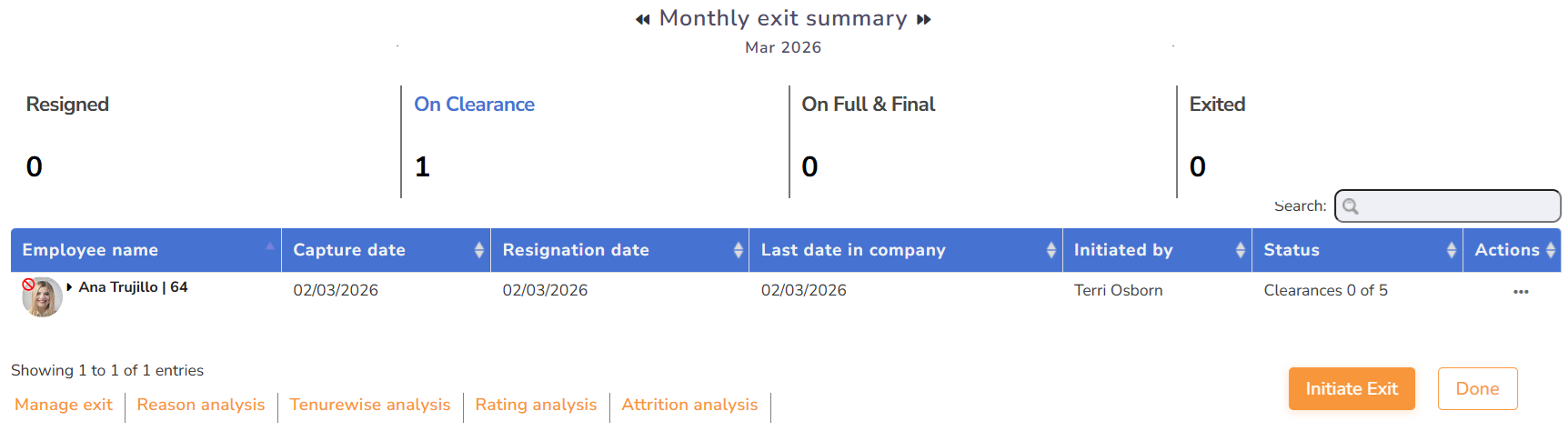This screenshot has width=1568, height=431.
Task: Show the Attrition analysis tab
Action: [x=689, y=405]
